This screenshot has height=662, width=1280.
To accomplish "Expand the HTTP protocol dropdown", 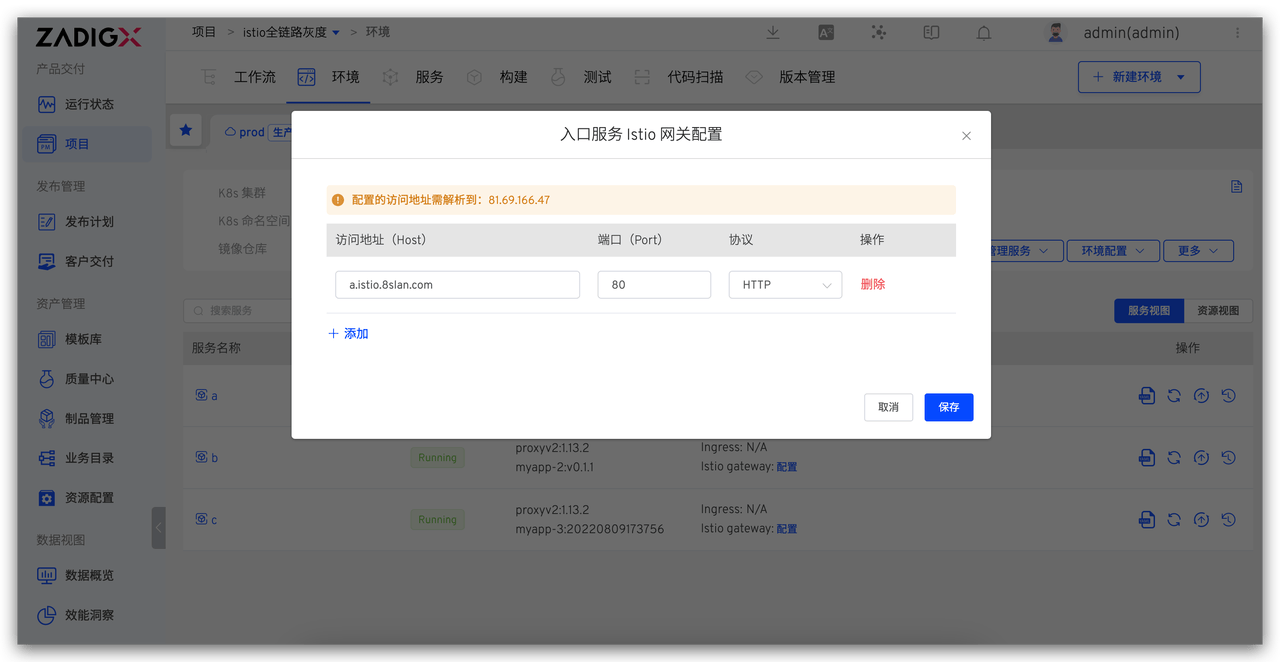I will pyautogui.click(x=785, y=285).
